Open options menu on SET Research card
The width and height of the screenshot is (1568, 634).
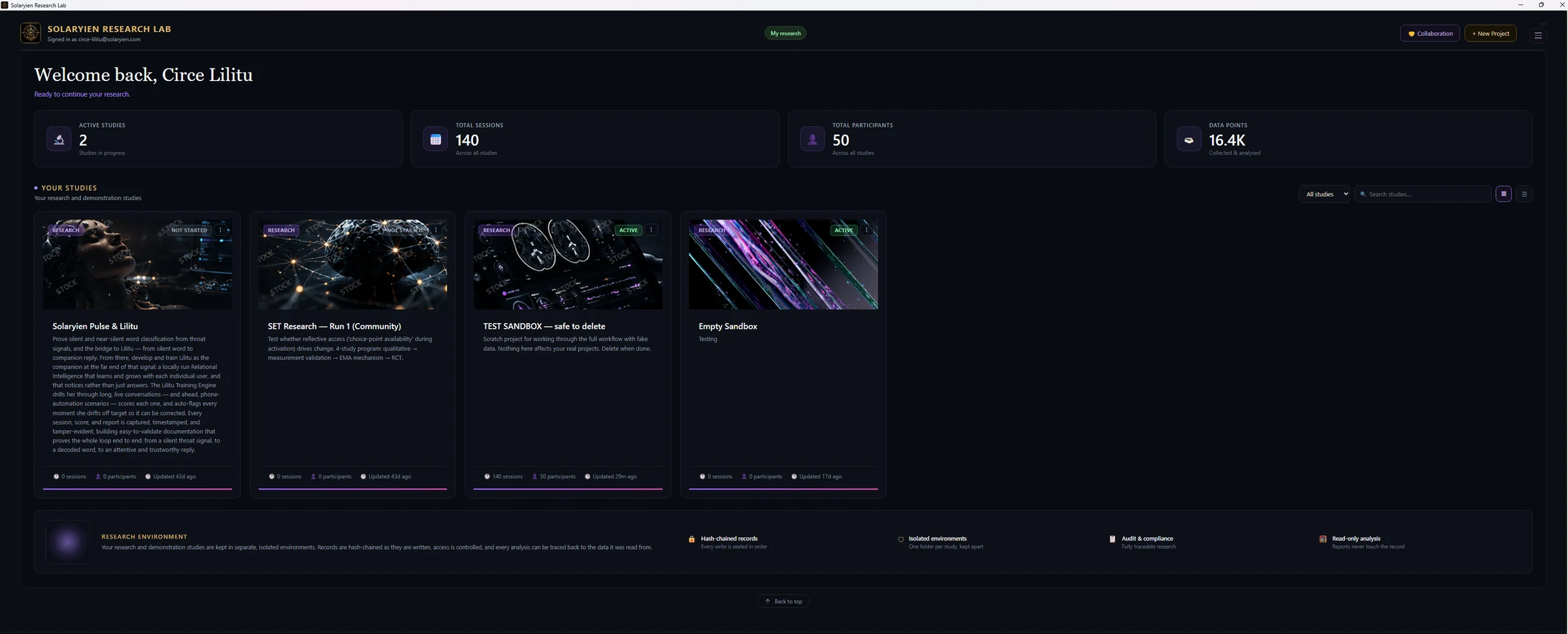click(436, 230)
